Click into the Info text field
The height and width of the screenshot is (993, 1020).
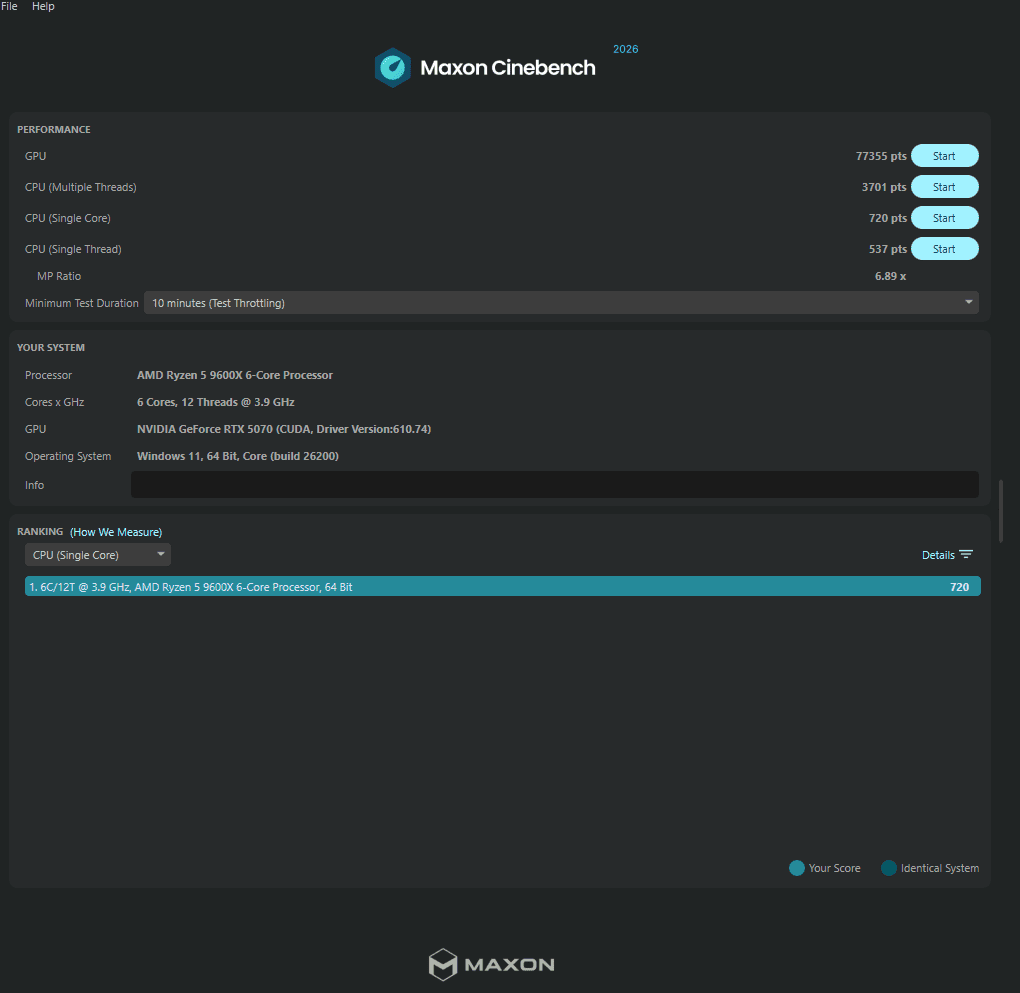tap(554, 485)
